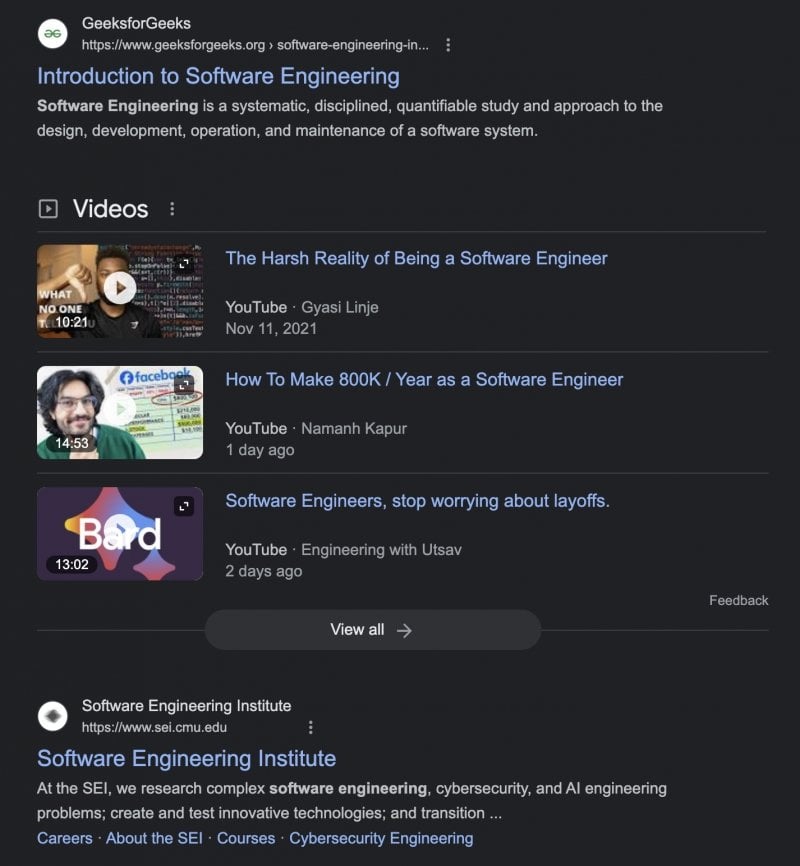Click the https://www.sei.cmu.edu URL
The image size is (800, 866).
(154, 727)
